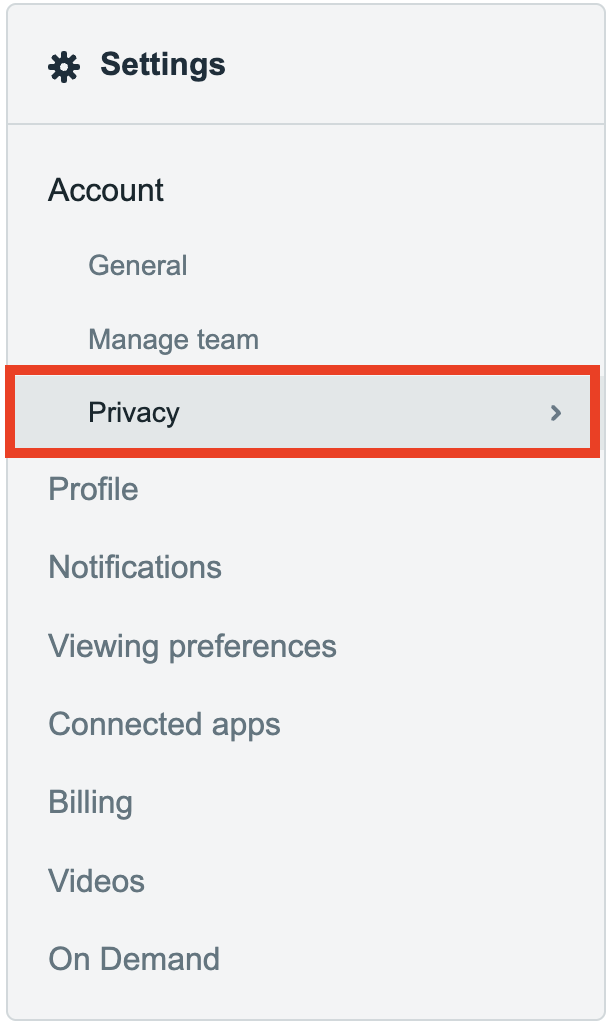Viewport: 610px width, 1028px height.
Task: Open the Profile settings page
Action: (93, 489)
